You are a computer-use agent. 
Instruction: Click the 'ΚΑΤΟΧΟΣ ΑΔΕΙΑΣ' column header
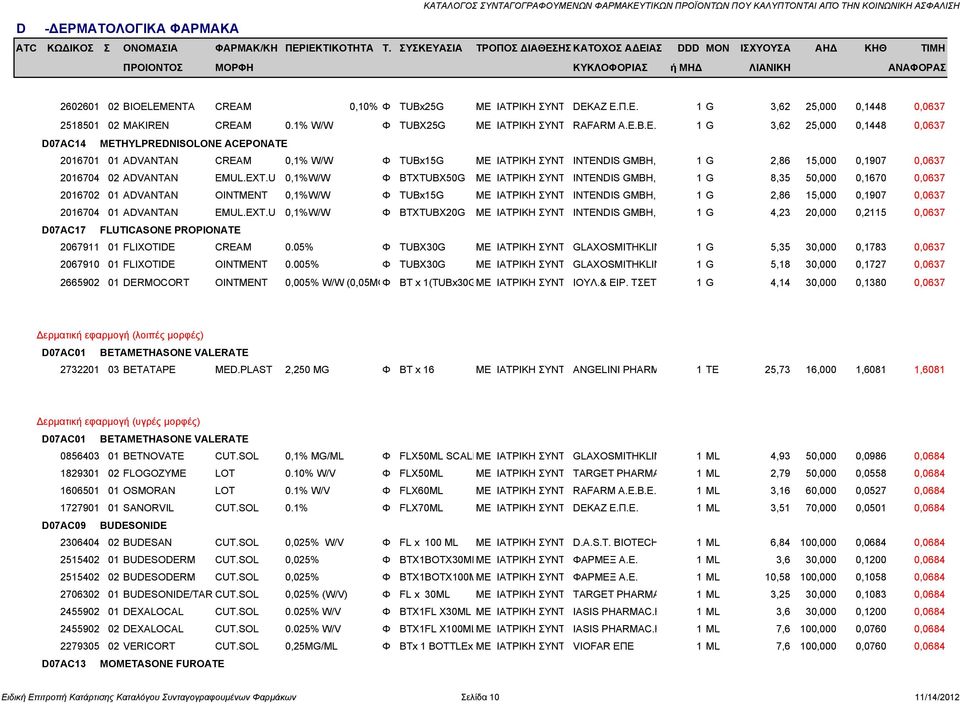coord(617,48)
